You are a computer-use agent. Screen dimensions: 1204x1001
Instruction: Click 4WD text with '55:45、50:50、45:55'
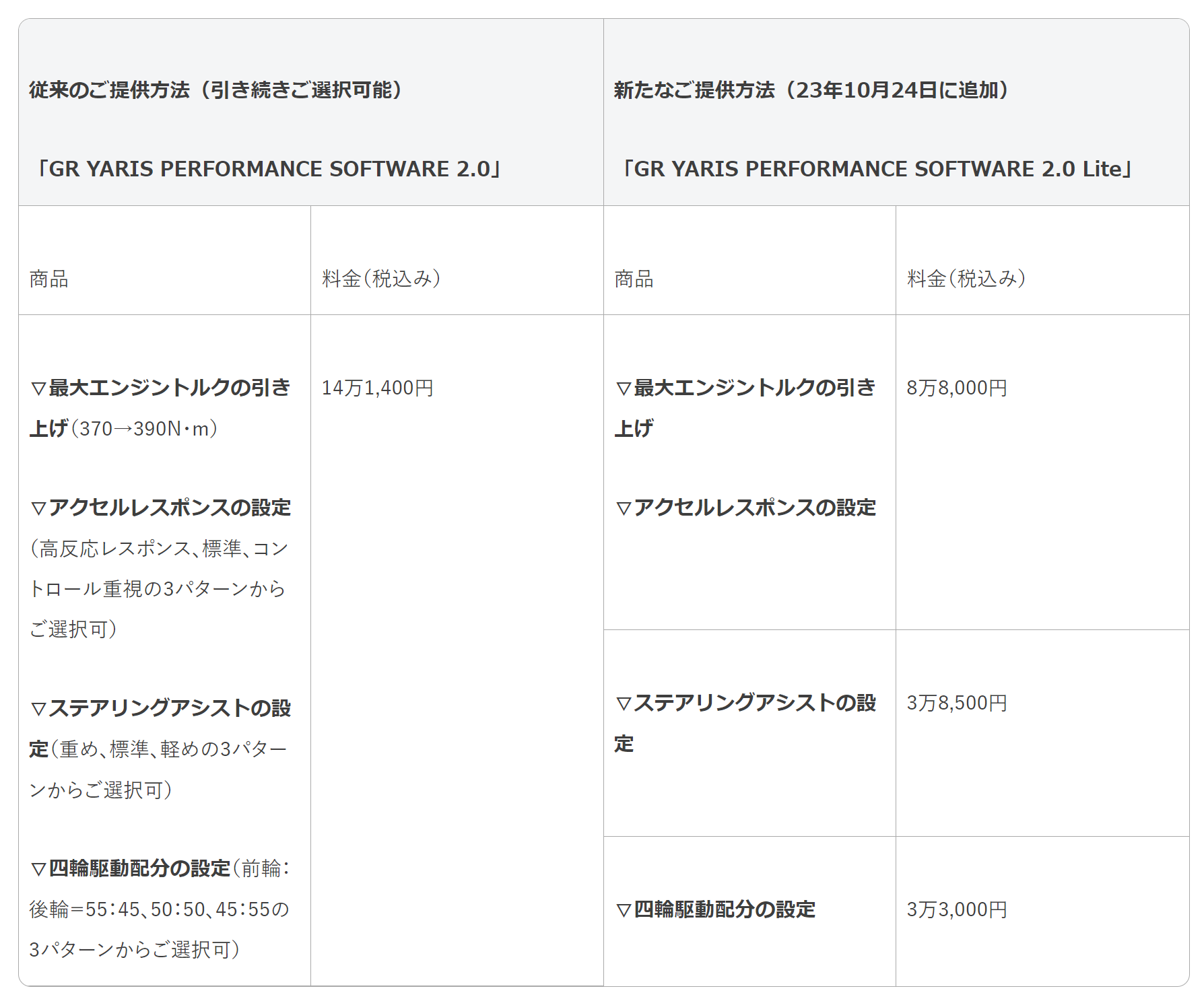click(160, 909)
